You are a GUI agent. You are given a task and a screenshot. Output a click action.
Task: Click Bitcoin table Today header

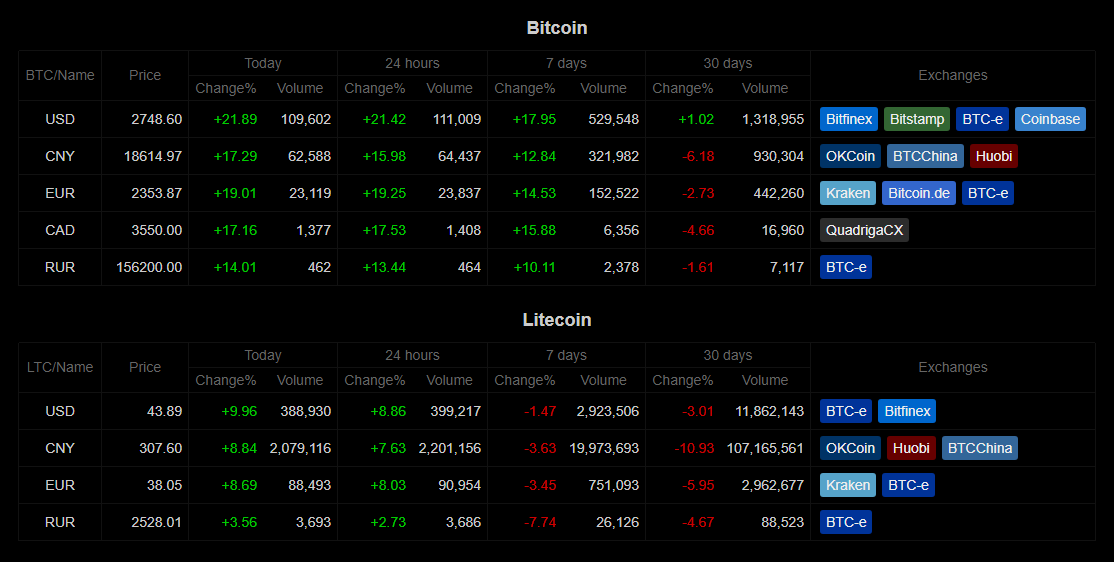pyautogui.click(x=263, y=63)
